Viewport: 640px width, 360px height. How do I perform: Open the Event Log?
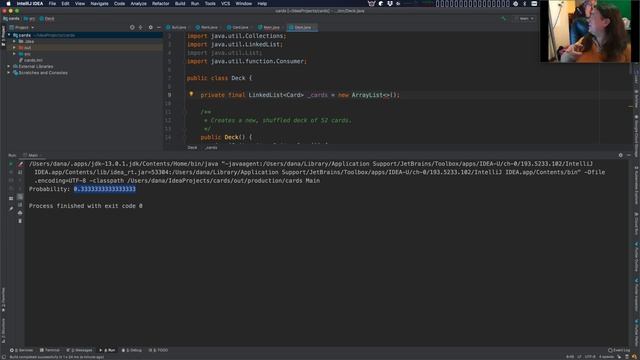619,350
